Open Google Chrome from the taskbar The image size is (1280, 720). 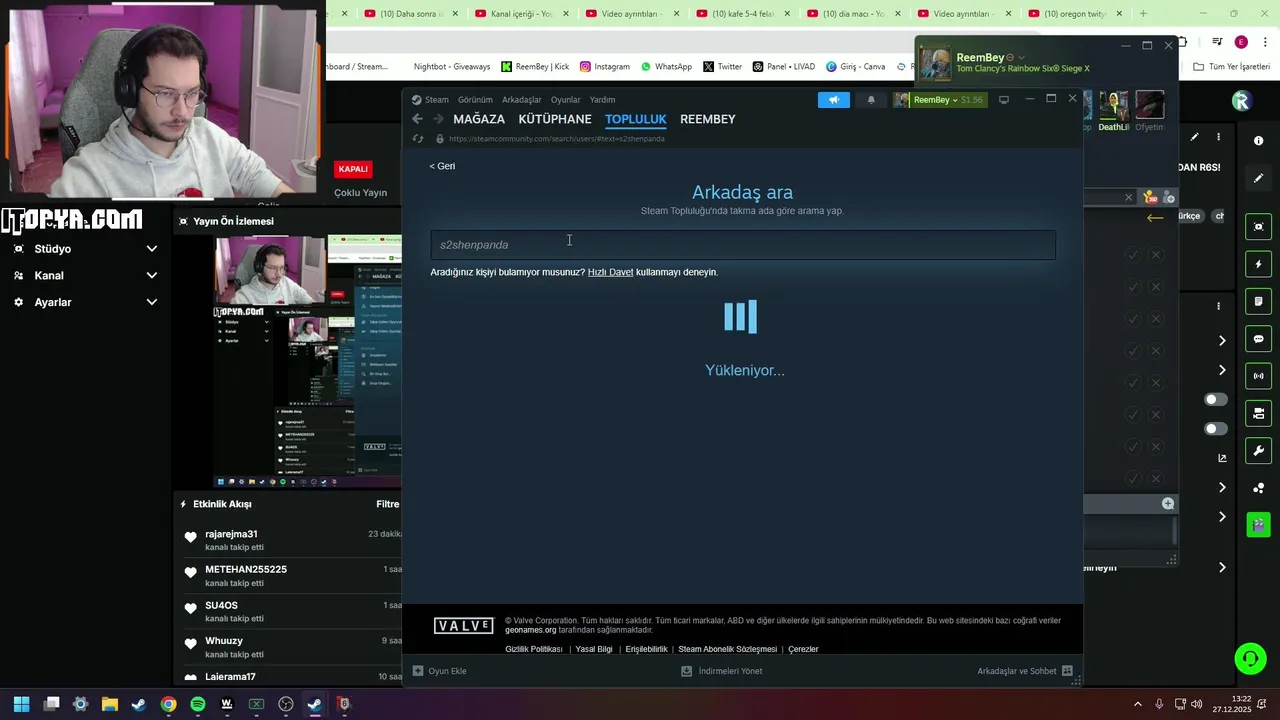(x=168, y=704)
